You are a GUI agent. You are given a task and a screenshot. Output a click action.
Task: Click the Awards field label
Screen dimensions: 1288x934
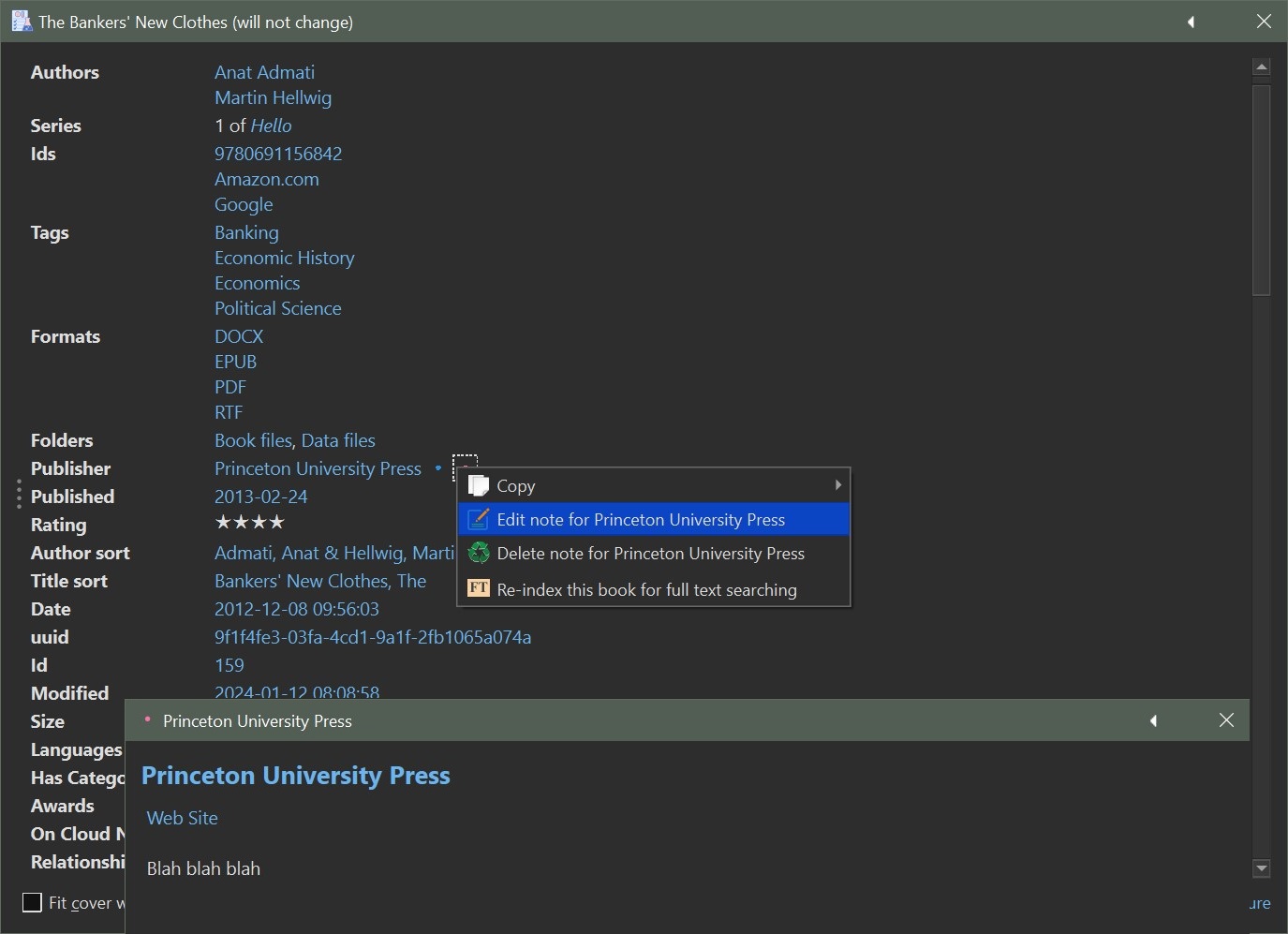point(63,806)
